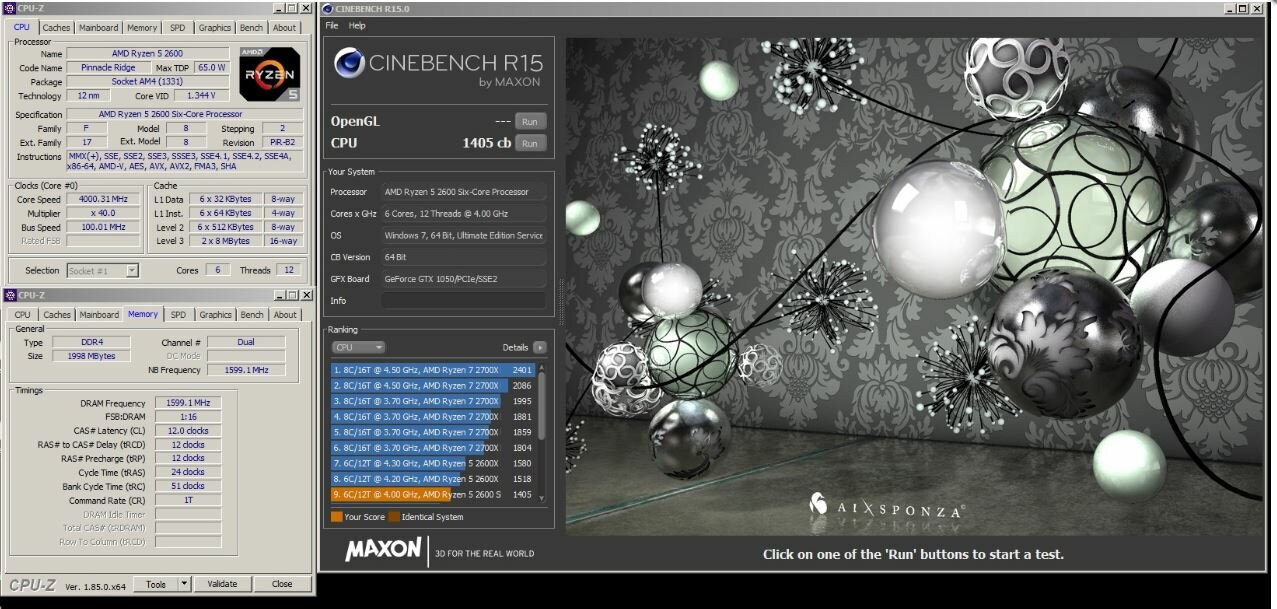Select About tab in bottom CPU-Z memory window
This screenshot has width=1277, height=609.
pyautogui.click(x=285, y=315)
